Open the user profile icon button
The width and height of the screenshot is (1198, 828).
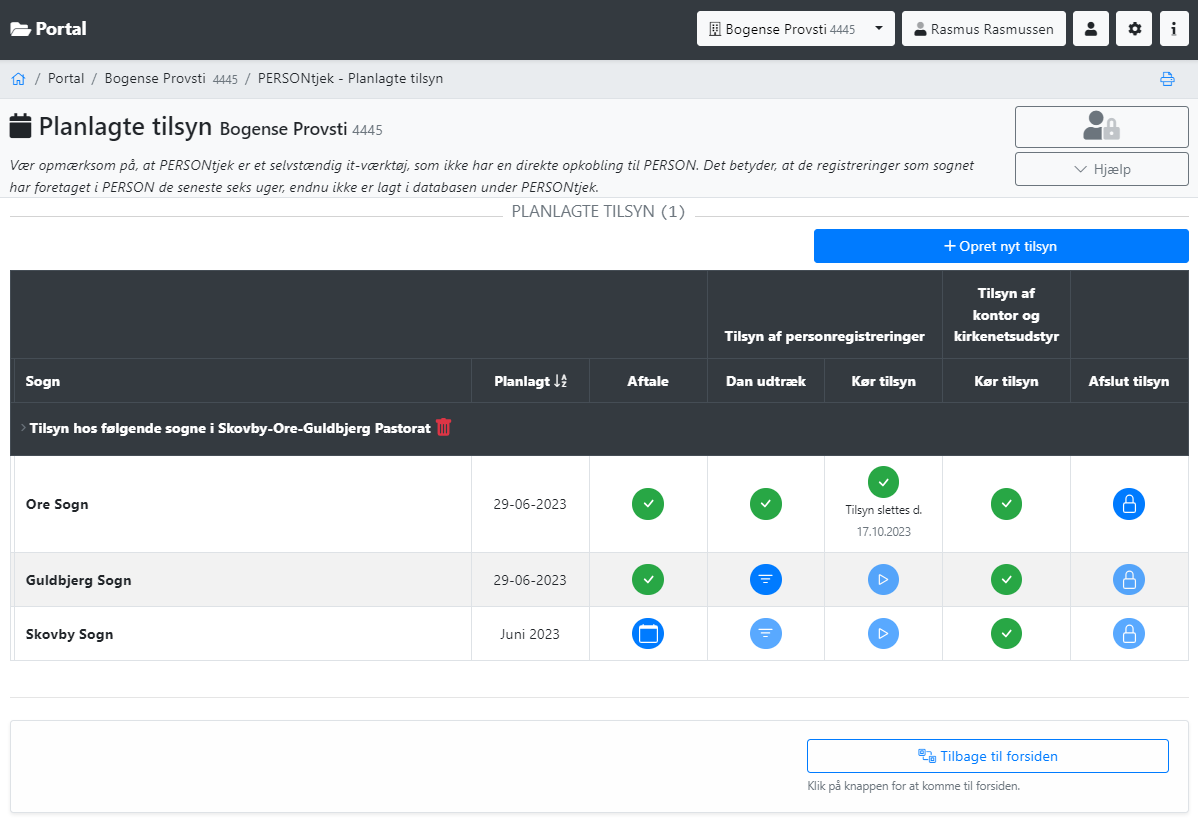[x=1090, y=29]
